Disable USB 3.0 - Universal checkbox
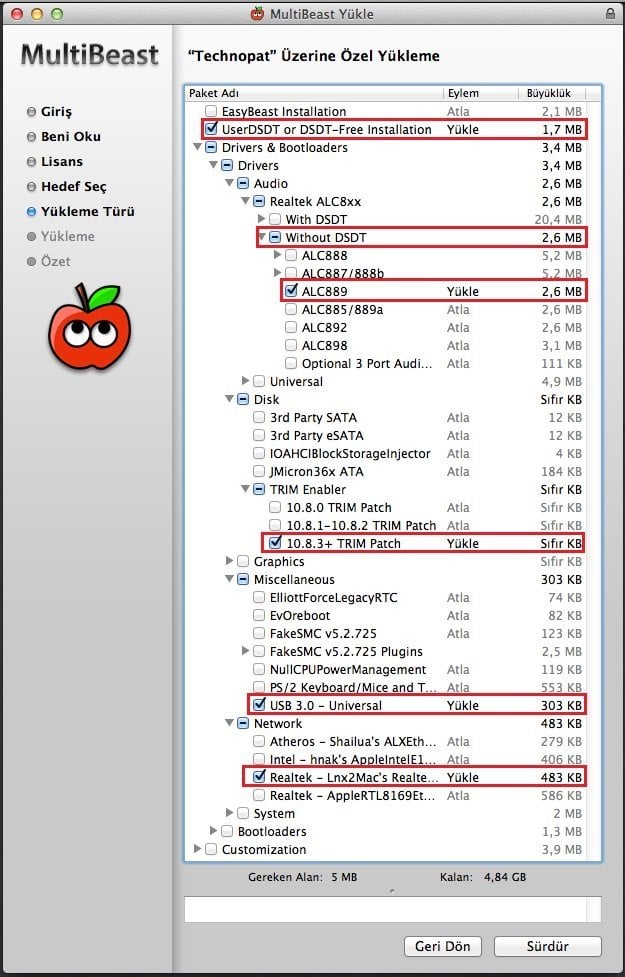Screen dimensions: 625x977 click(259, 705)
